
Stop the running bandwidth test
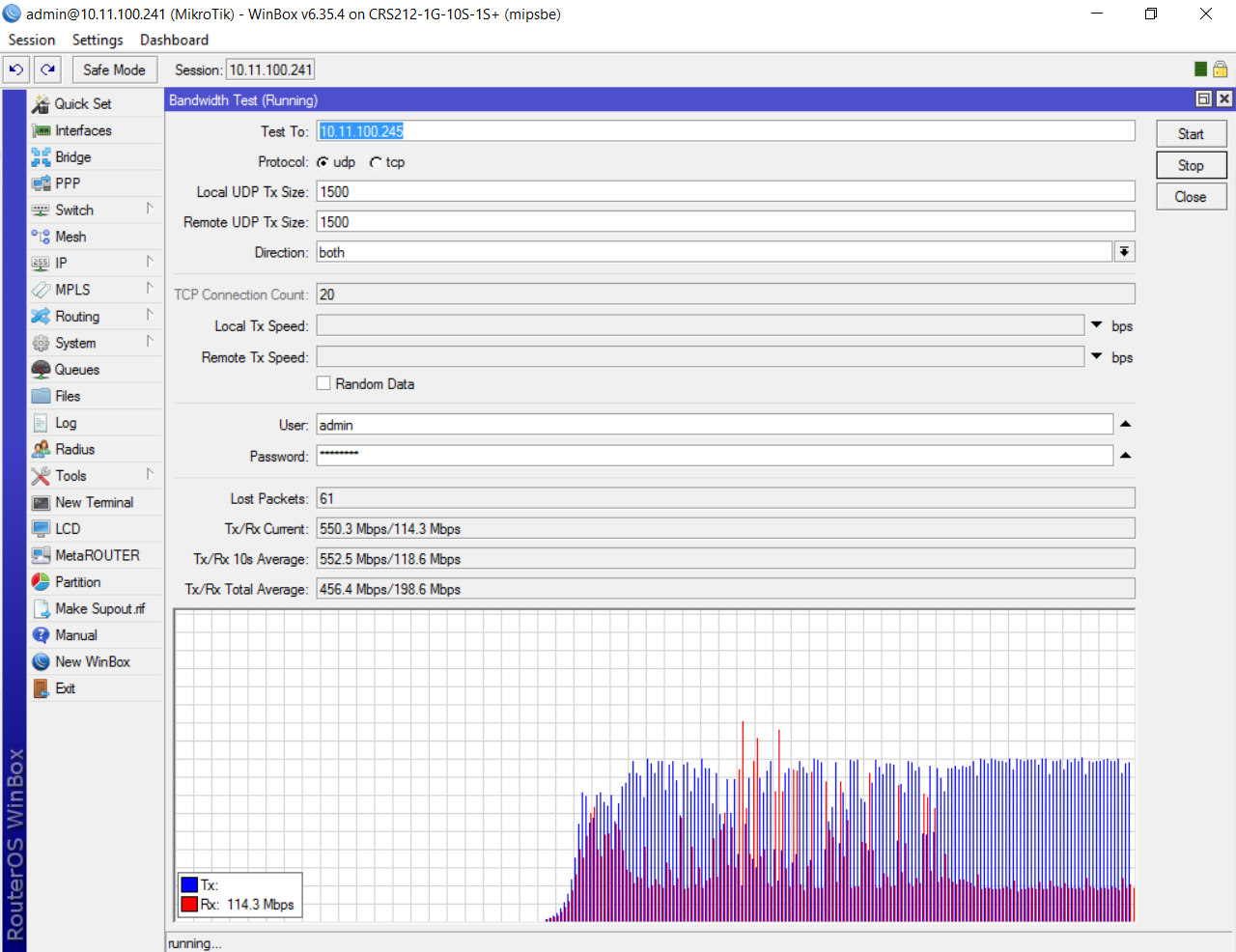click(x=1191, y=165)
